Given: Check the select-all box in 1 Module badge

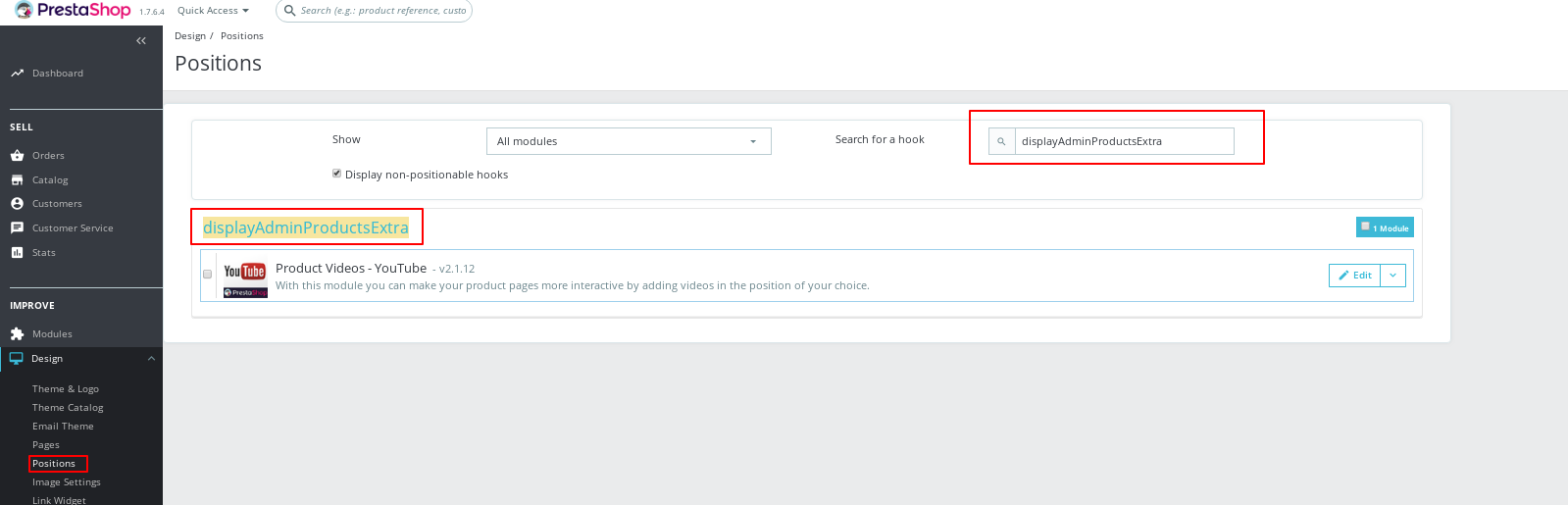Looking at the screenshot, I should pos(1365,226).
